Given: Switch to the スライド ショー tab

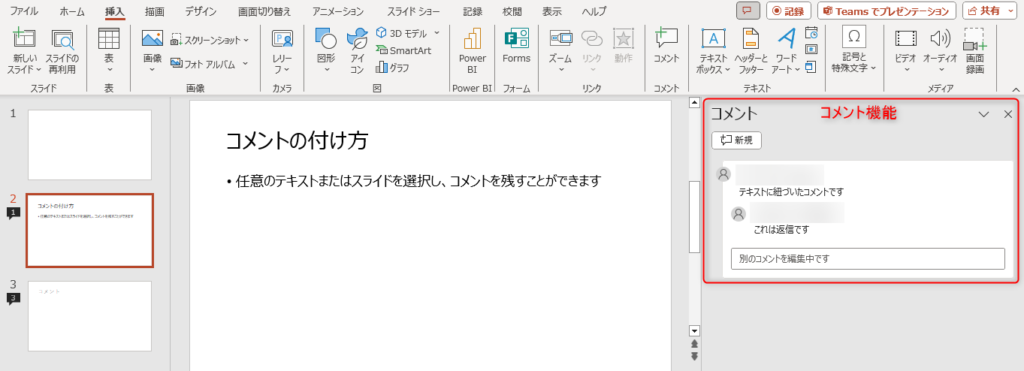Looking at the screenshot, I should pyautogui.click(x=413, y=11).
